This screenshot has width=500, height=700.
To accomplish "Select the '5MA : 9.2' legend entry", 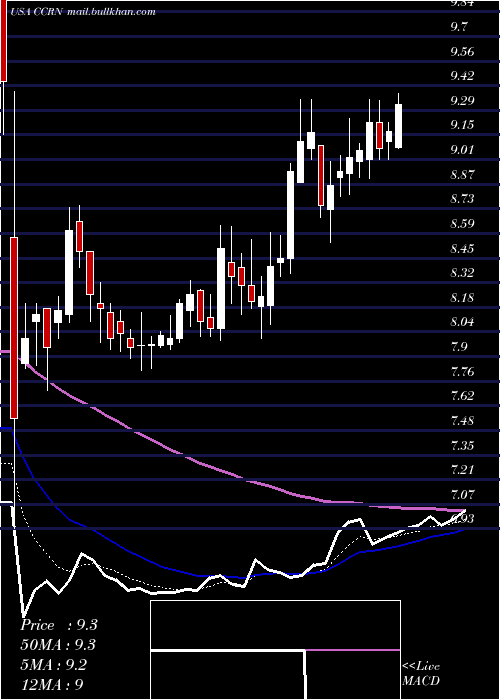I will (54, 664).
